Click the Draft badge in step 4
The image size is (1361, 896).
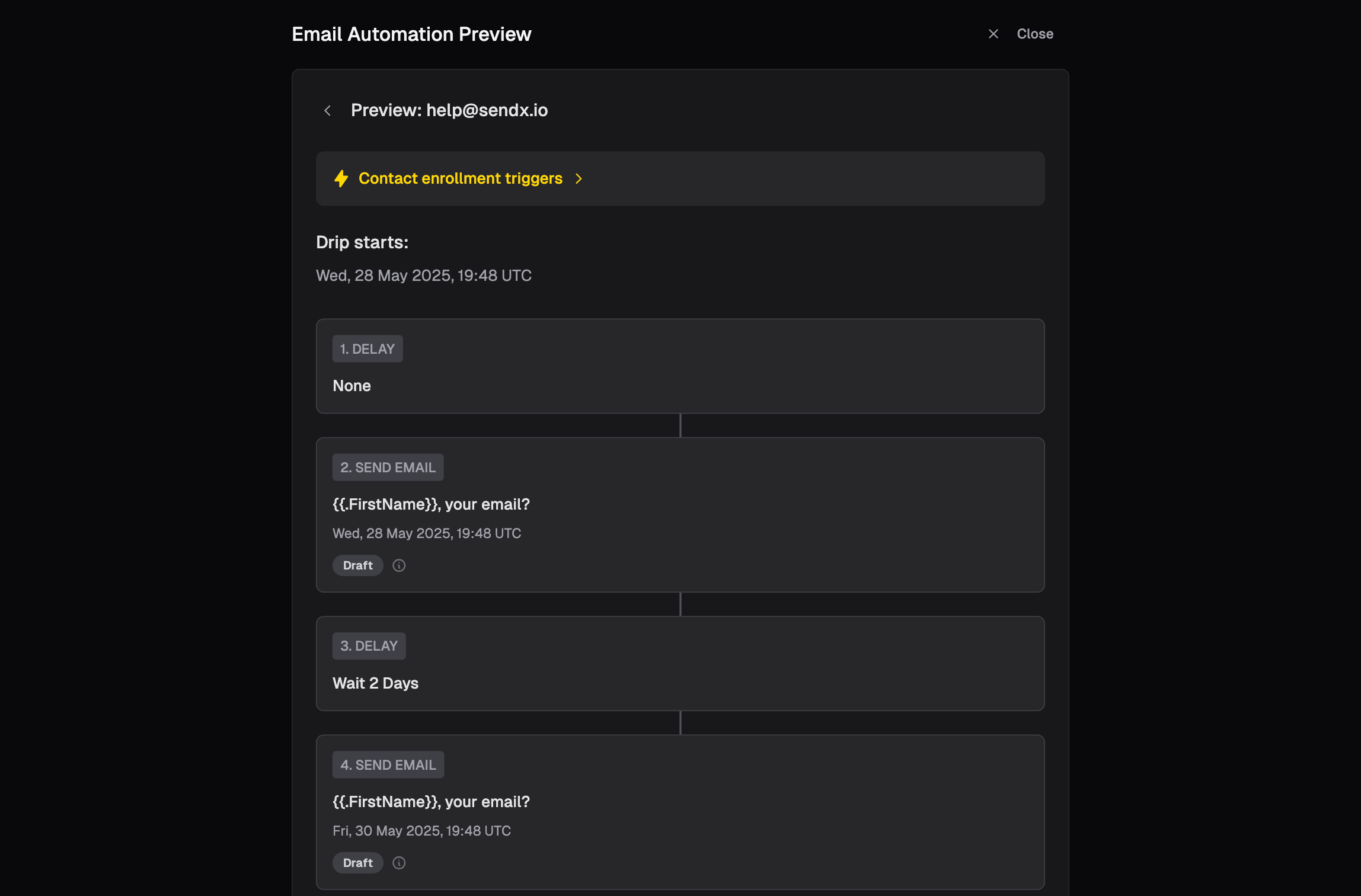(357, 863)
